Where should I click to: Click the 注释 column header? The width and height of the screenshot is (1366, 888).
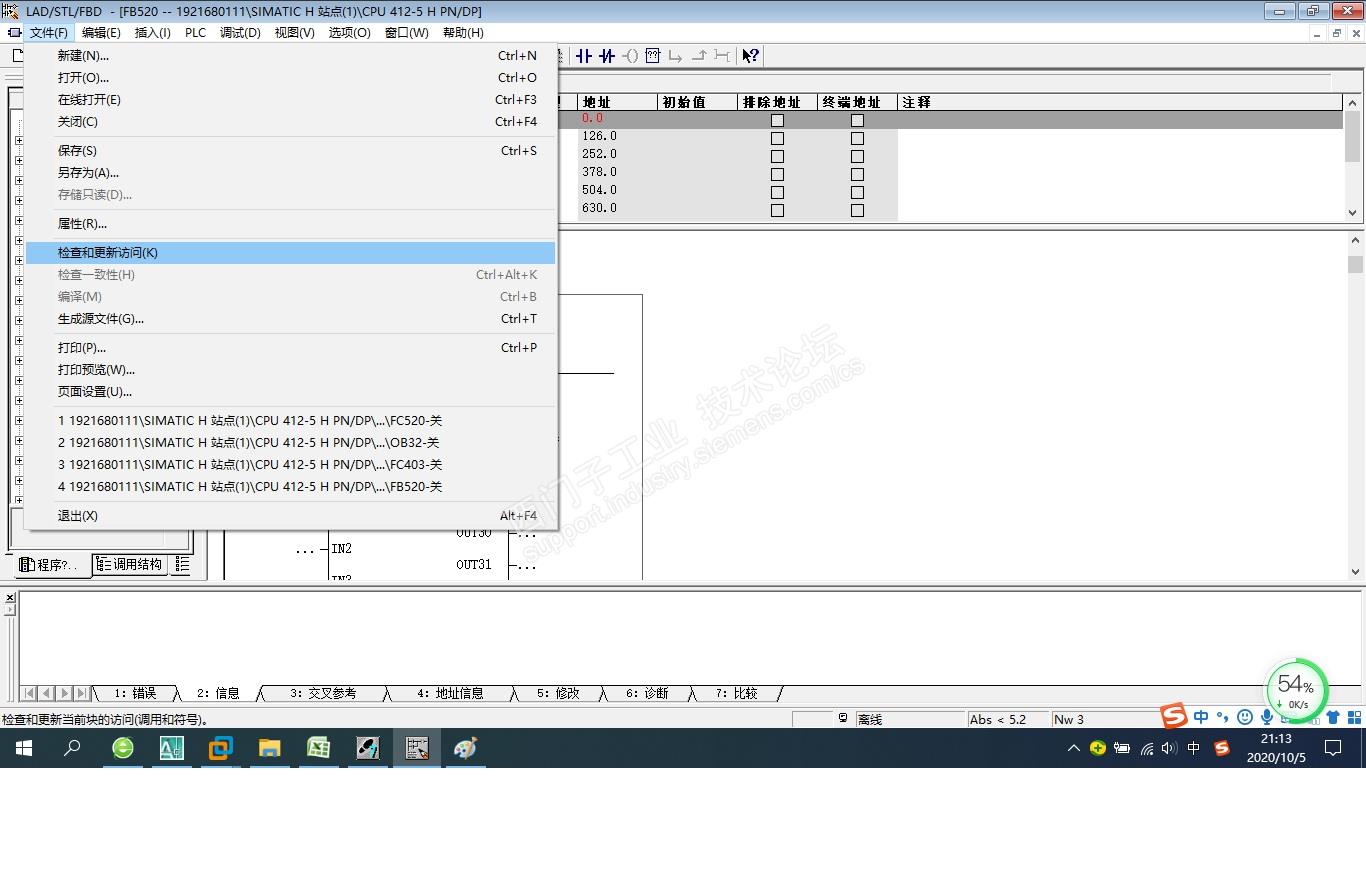point(1120,102)
